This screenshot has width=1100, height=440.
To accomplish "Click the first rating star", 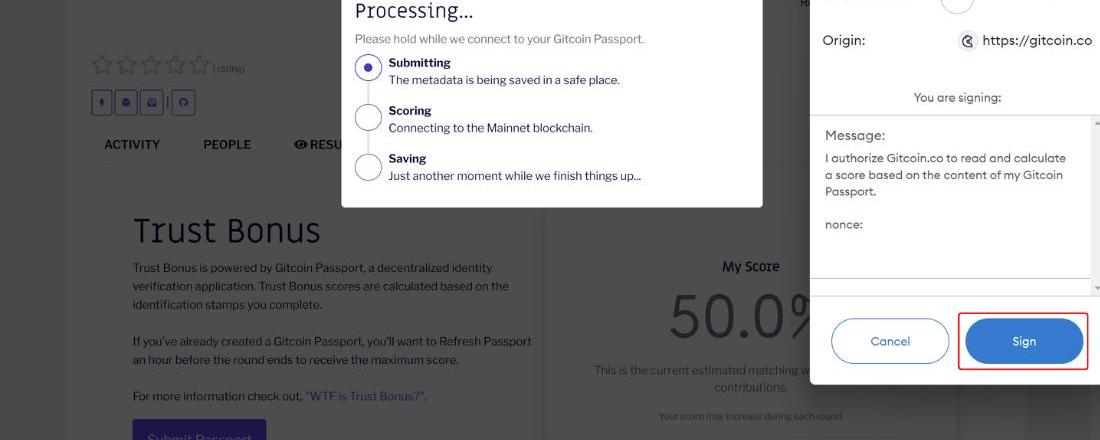I will pos(101,66).
